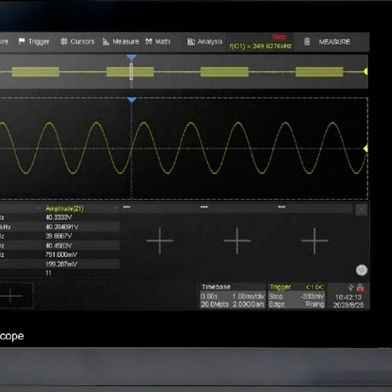Close the measurement panel with X
Viewport: 392px width, 392px height.
(x=361, y=210)
